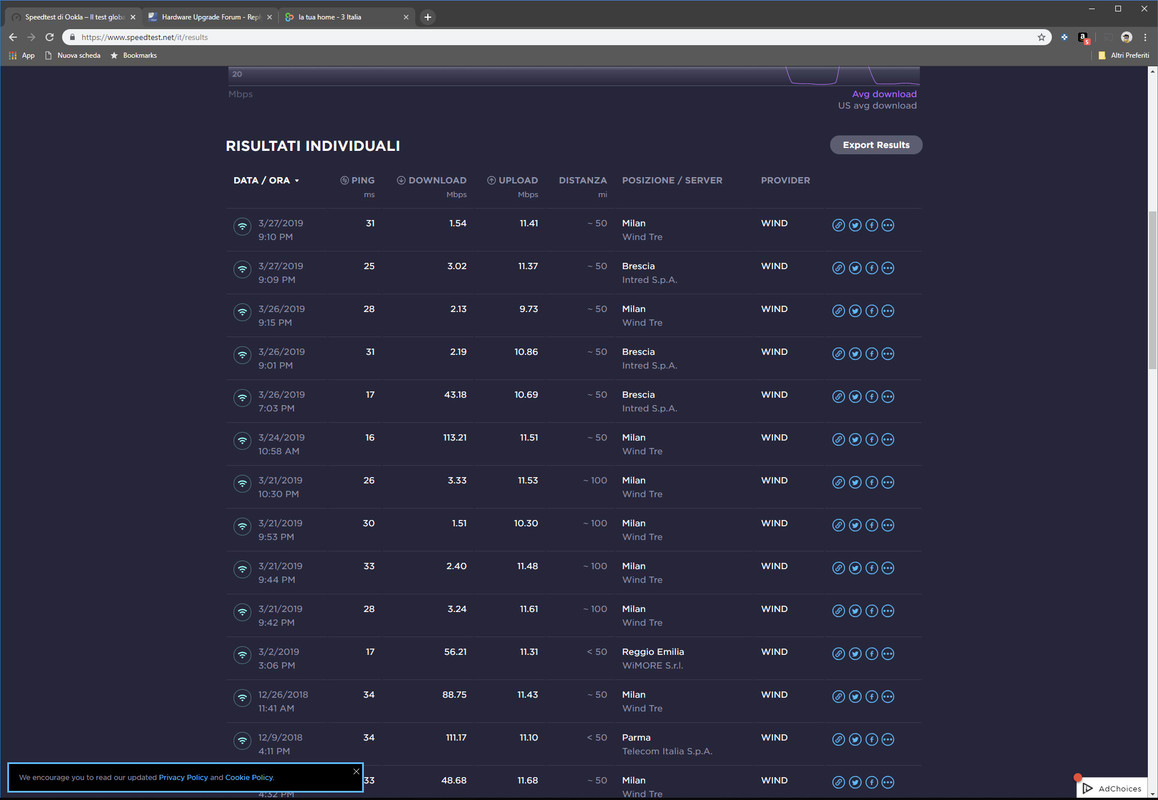Copy link for 3/26/2019 7:03 PM result
The height and width of the screenshot is (800, 1158).
tap(838, 397)
